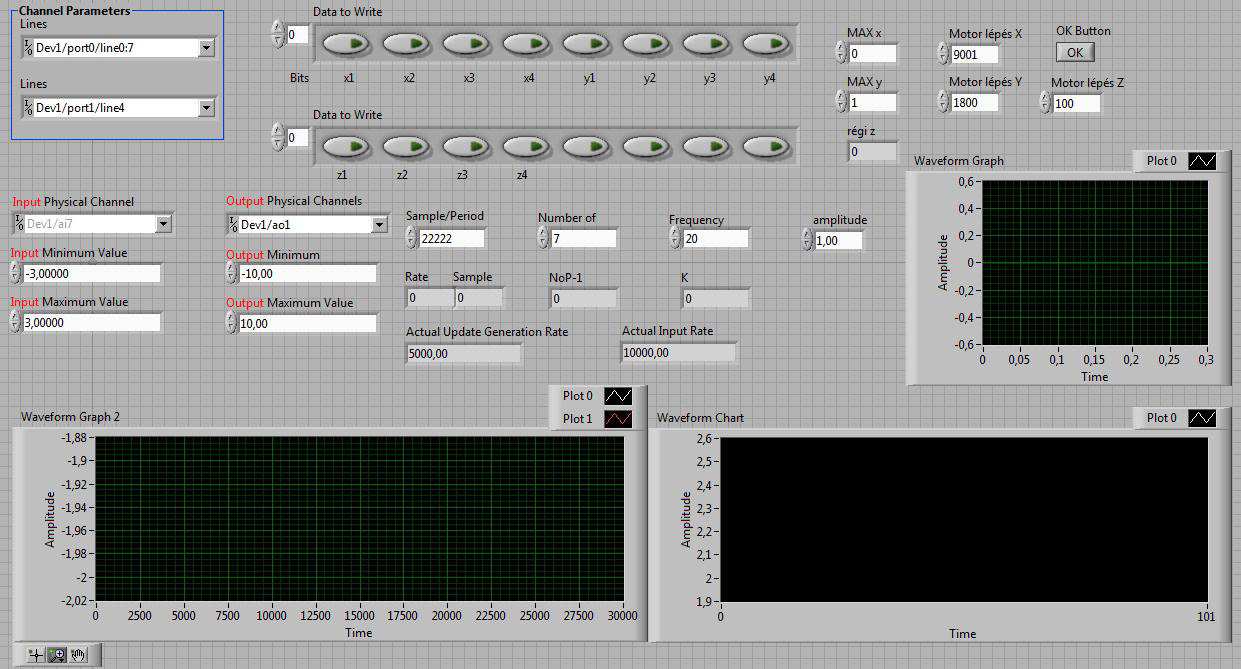Toggle the x3 bit switch
This screenshot has height=669, width=1241.
(x=468, y=44)
